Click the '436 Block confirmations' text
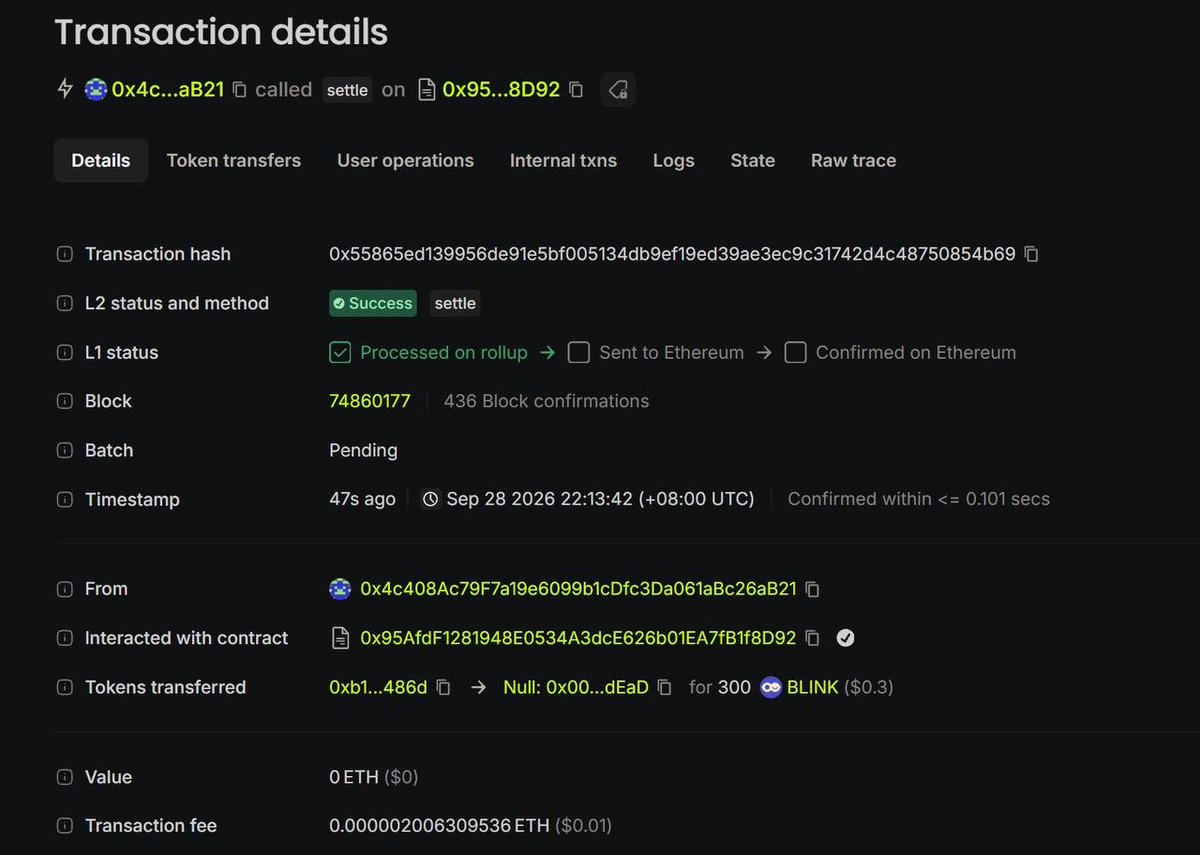1200x855 pixels. coord(546,401)
